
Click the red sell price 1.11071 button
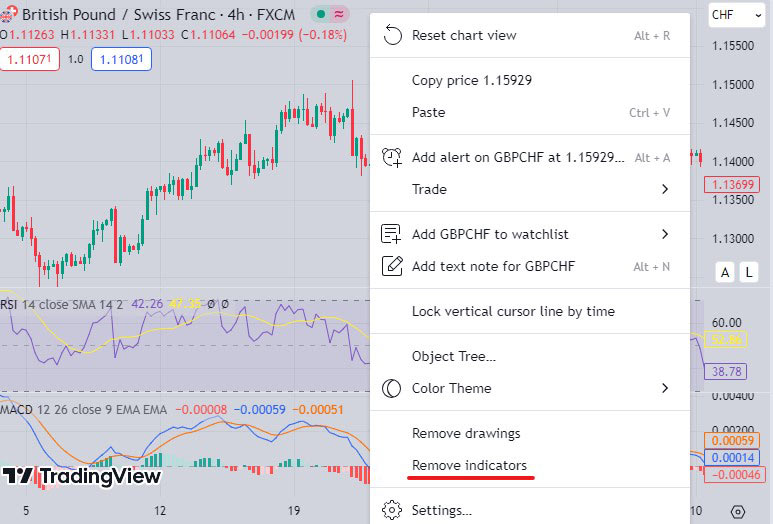pyautogui.click(x=30, y=59)
